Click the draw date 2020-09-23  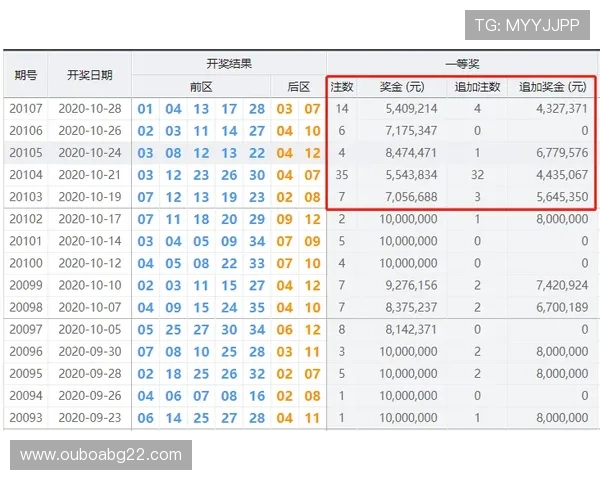(90, 418)
